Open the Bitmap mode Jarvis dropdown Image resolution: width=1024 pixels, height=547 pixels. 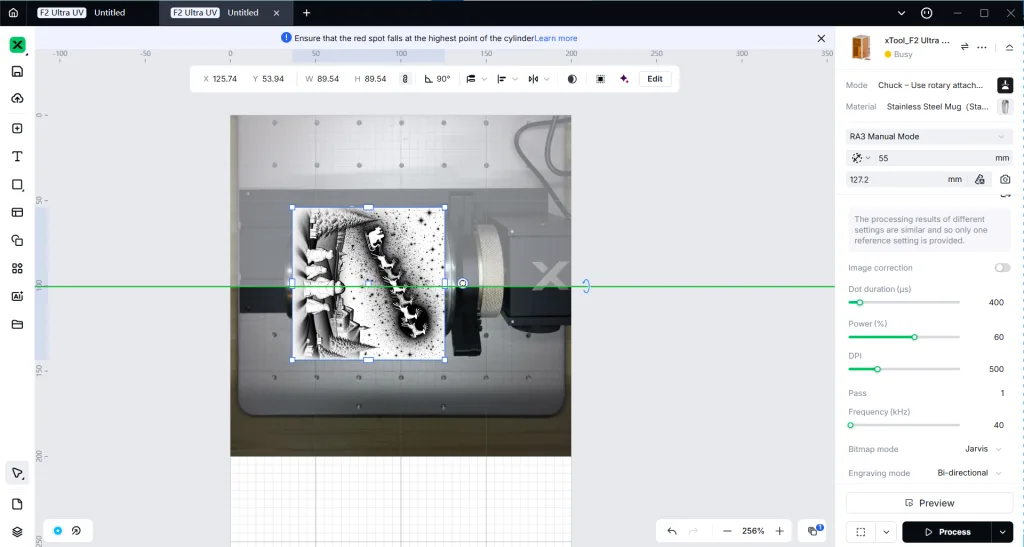983,449
